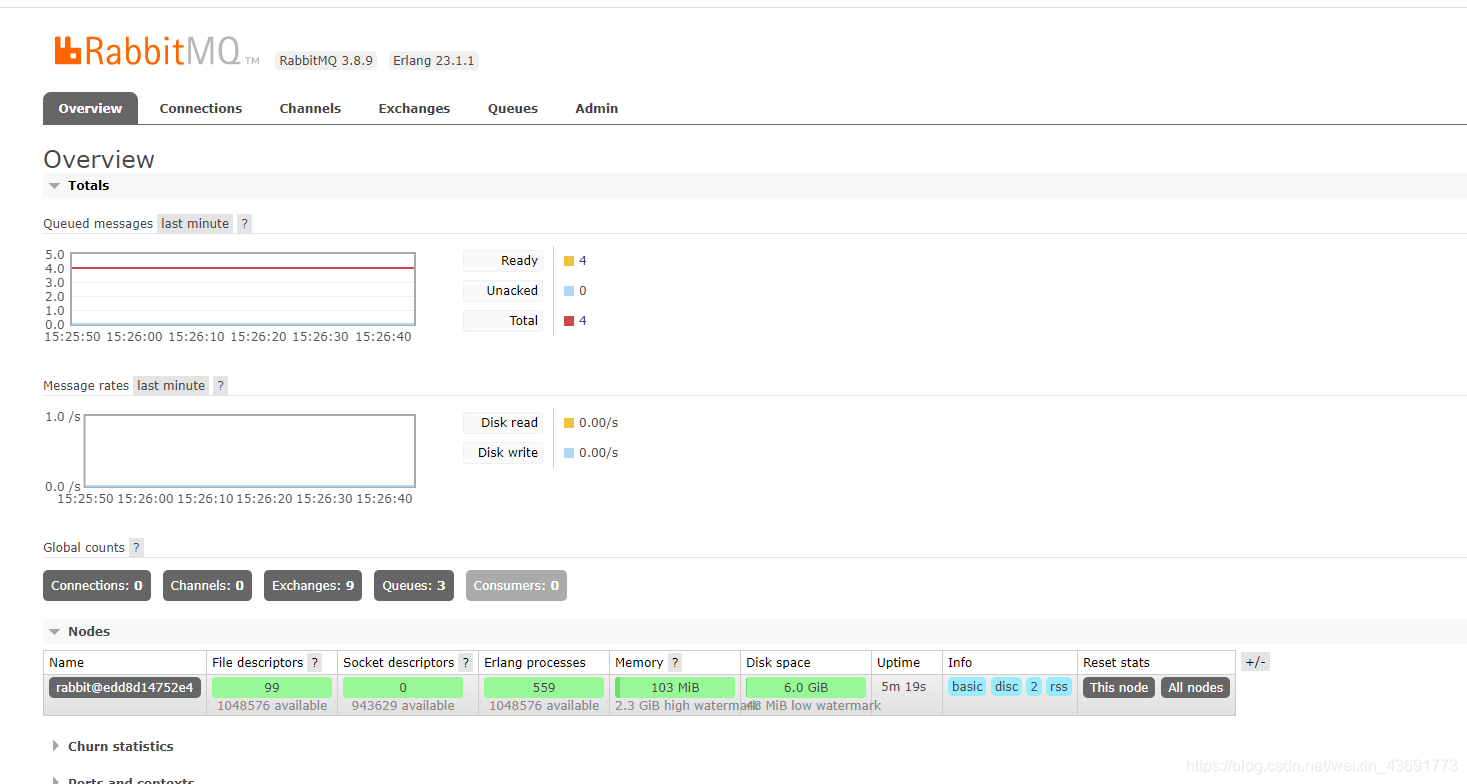1467x784 pixels.
Task: Open help for Memory column
Action: pos(675,663)
